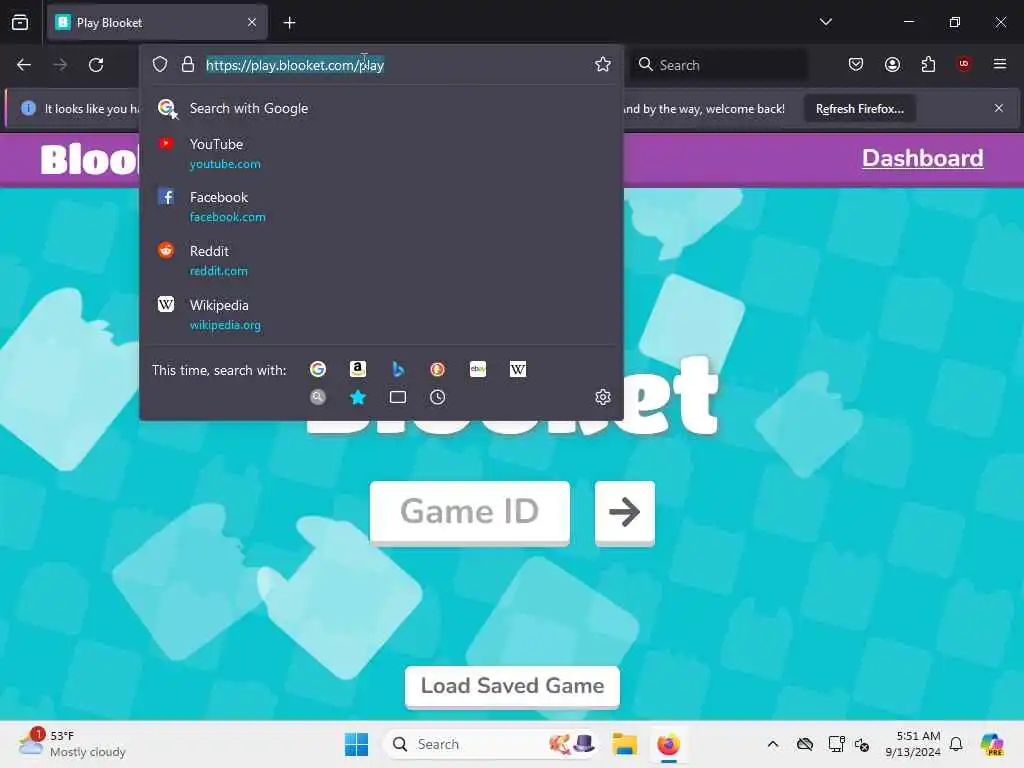Viewport: 1024px width, 768px height.
Task: Reload the current page
Action: 96,65
